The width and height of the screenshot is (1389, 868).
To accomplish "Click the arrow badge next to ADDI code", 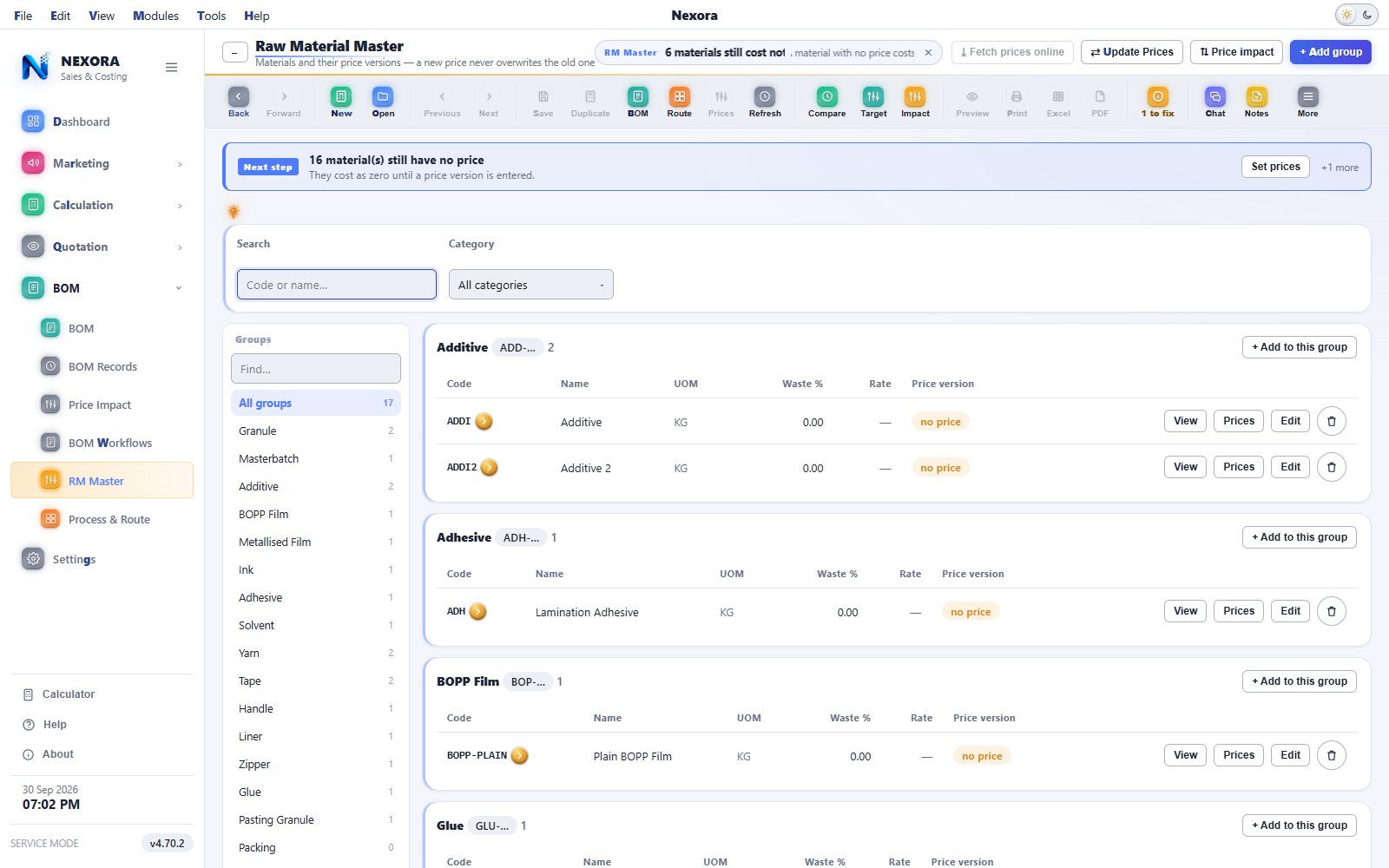I will (x=484, y=422).
